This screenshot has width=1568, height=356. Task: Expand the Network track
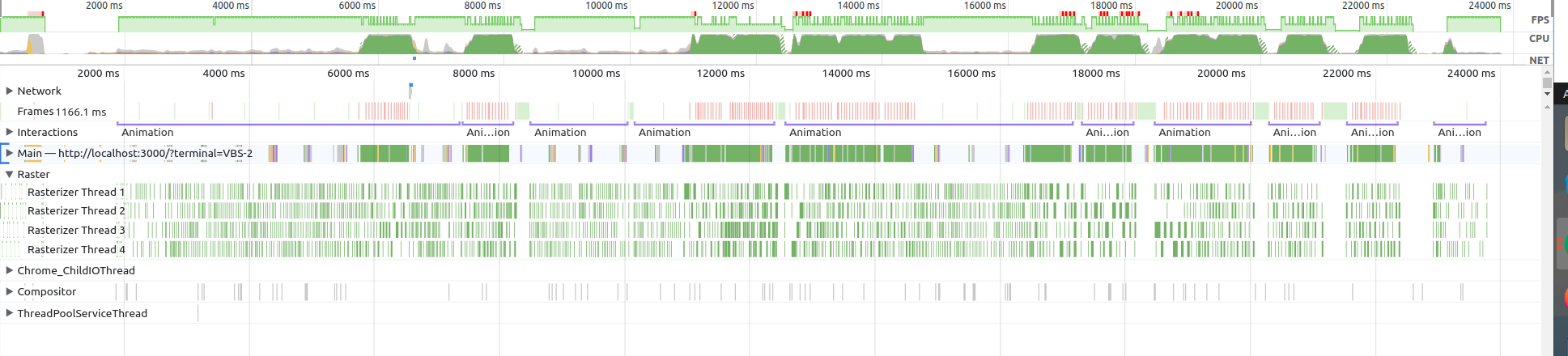(10, 91)
